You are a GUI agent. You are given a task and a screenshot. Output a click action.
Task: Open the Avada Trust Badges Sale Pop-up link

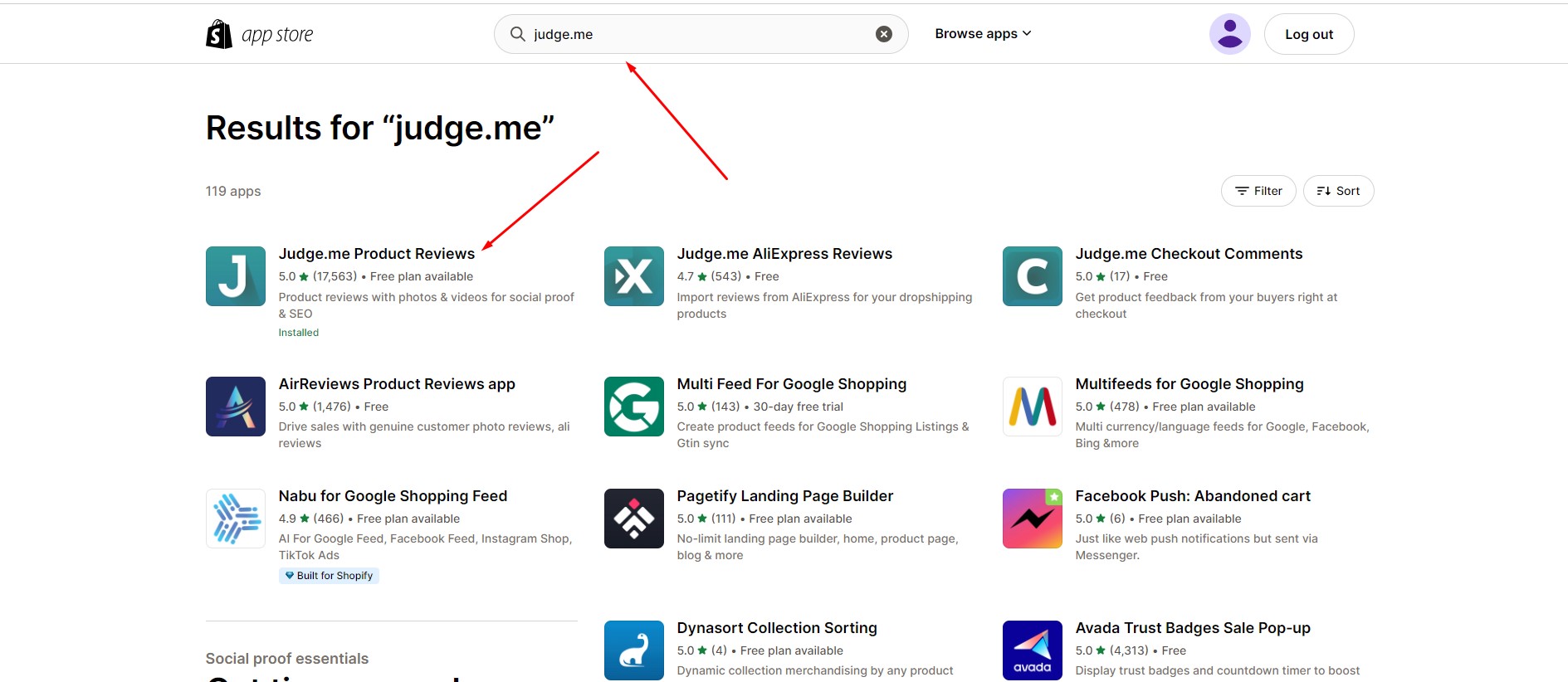click(1193, 628)
